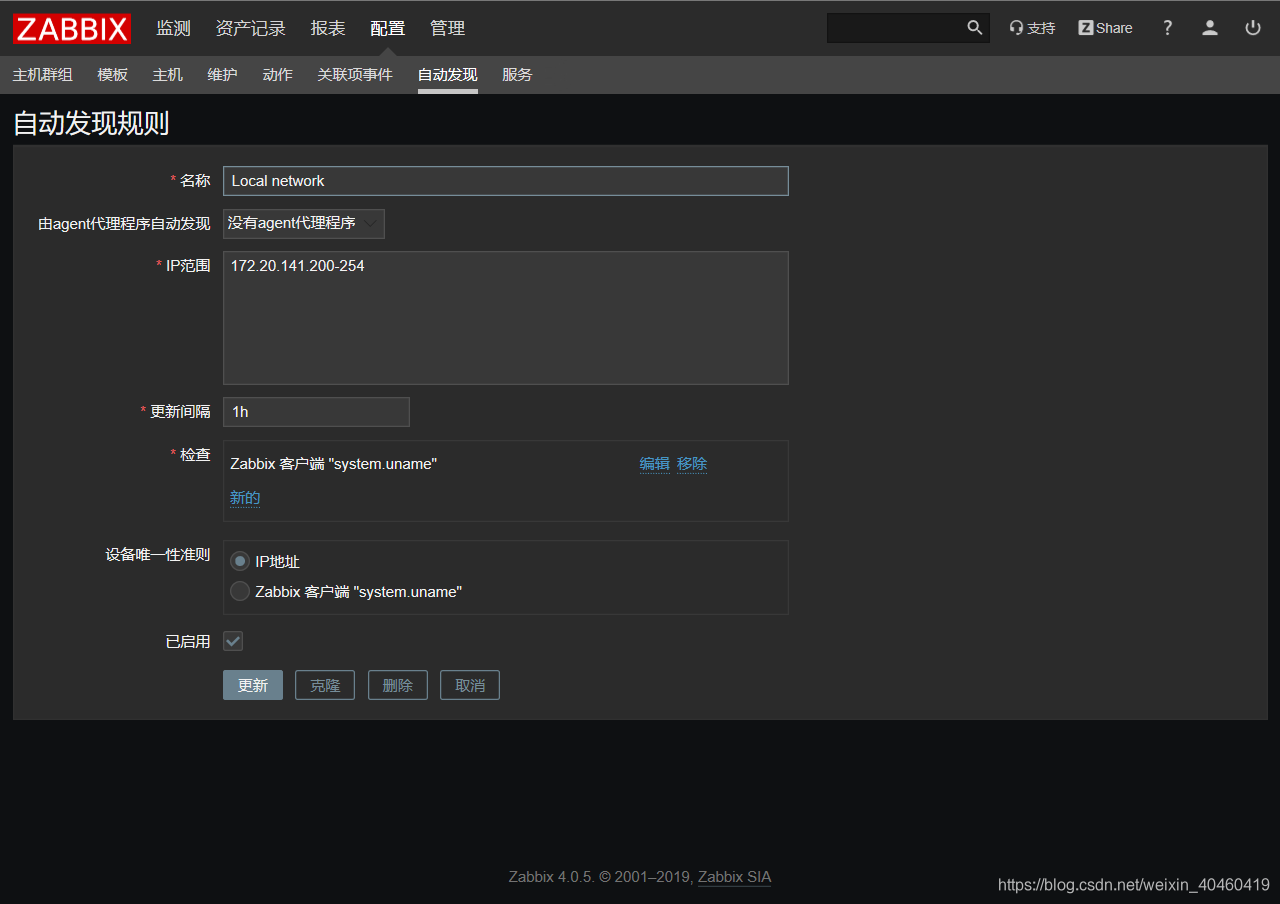
Task: Go to 模板 submenu
Action: tap(113, 75)
